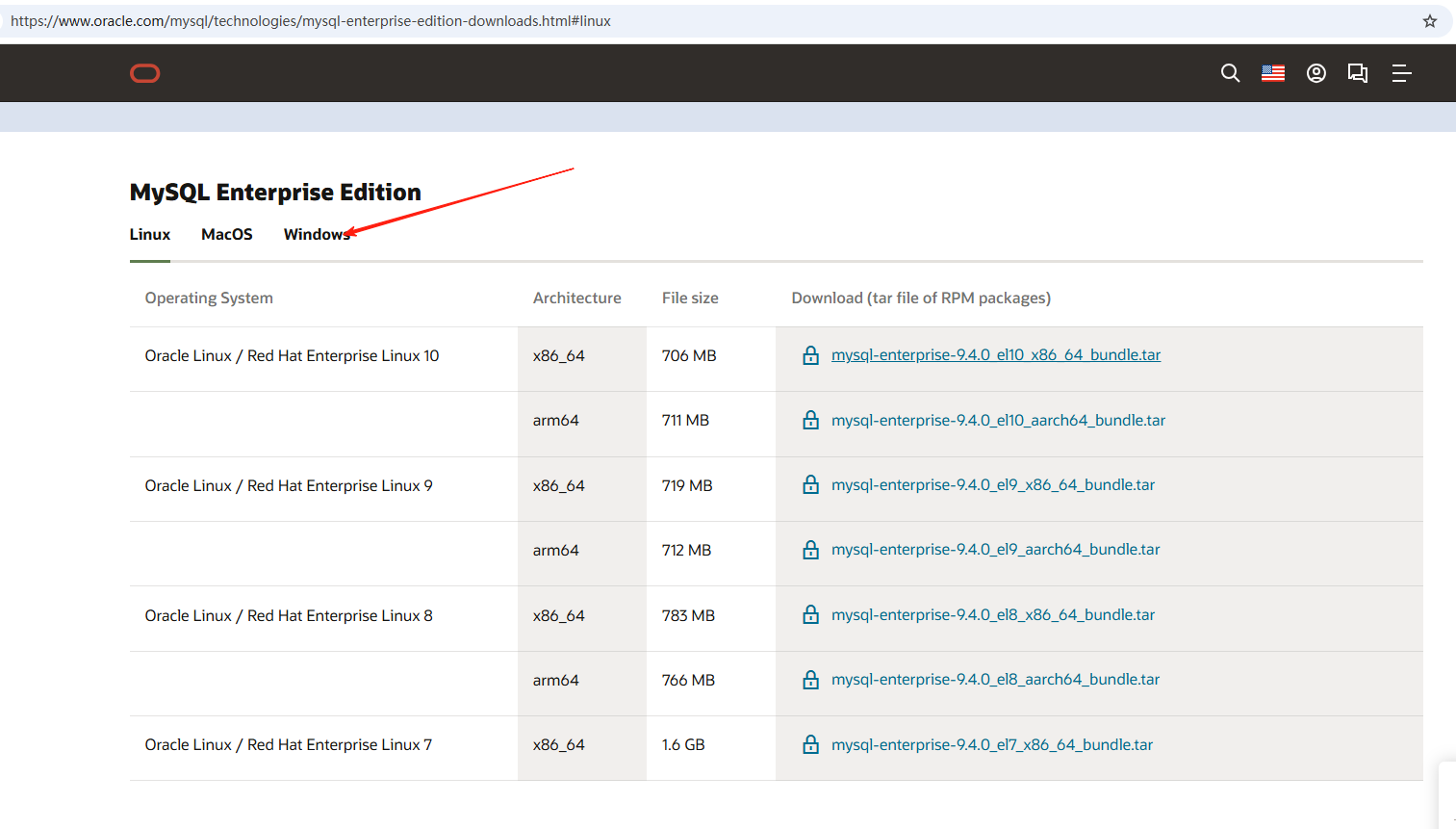The image size is (1456, 829).
Task: Click the Oracle logo icon
Action: click(145, 73)
